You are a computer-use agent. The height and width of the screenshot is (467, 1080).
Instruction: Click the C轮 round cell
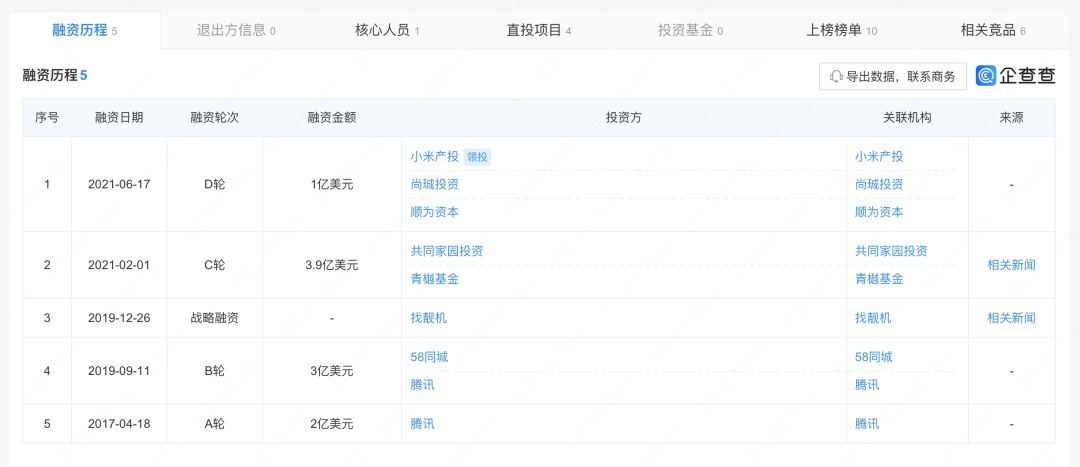pos(215,264)
